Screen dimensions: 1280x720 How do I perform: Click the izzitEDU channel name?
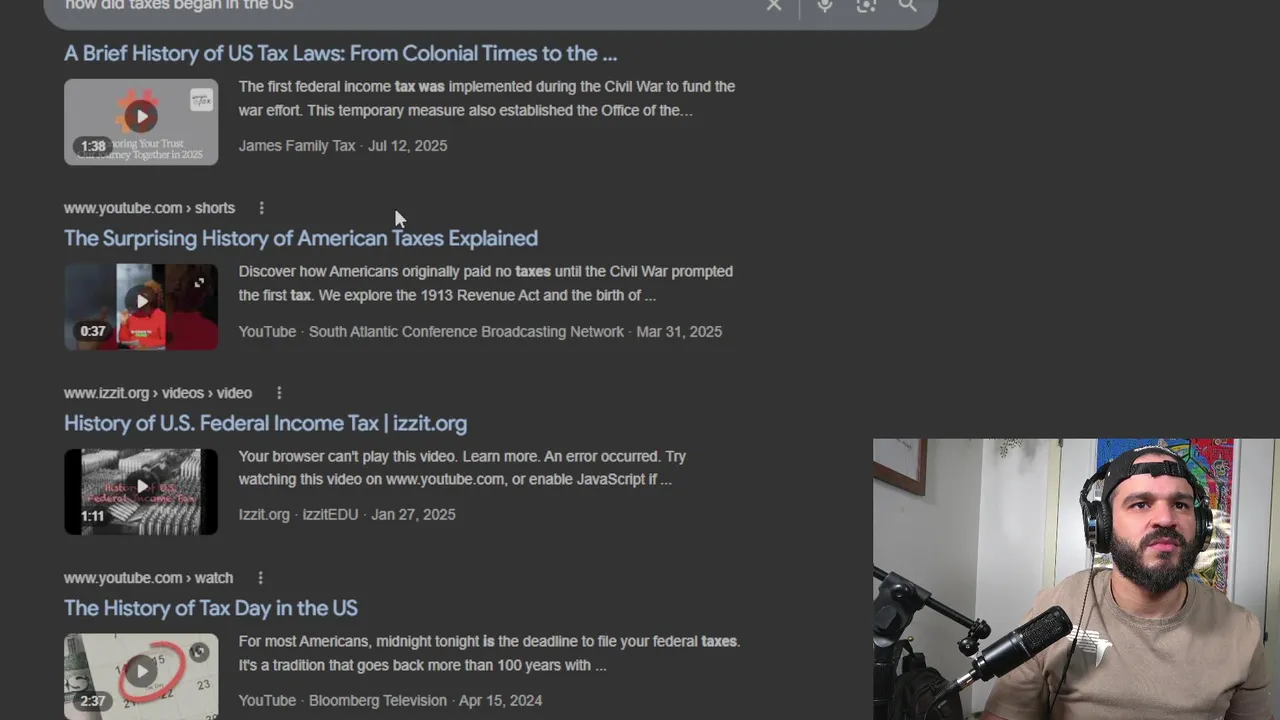[330, 514]
